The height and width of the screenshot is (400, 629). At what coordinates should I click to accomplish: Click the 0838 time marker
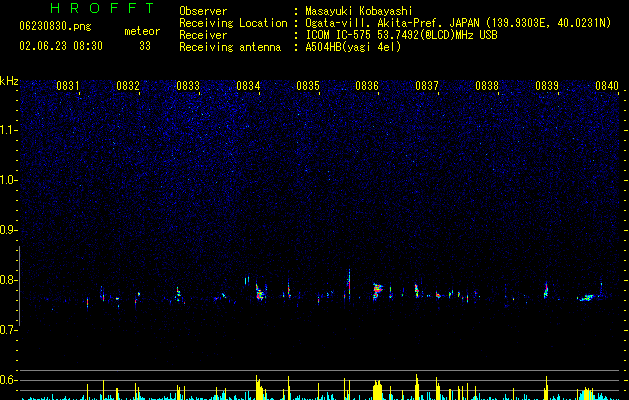click(487, 86)
